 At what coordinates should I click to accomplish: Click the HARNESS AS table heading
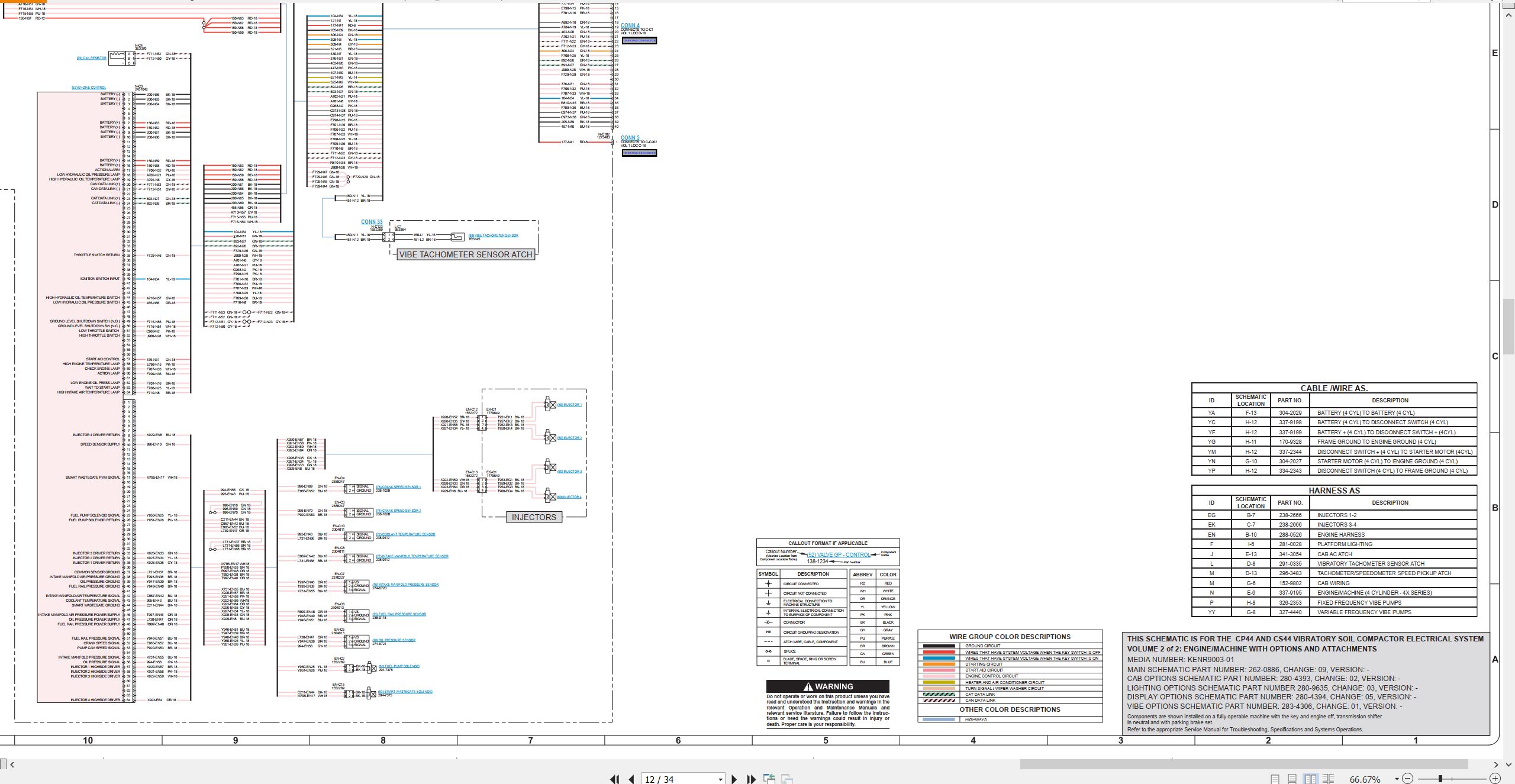1334,491
